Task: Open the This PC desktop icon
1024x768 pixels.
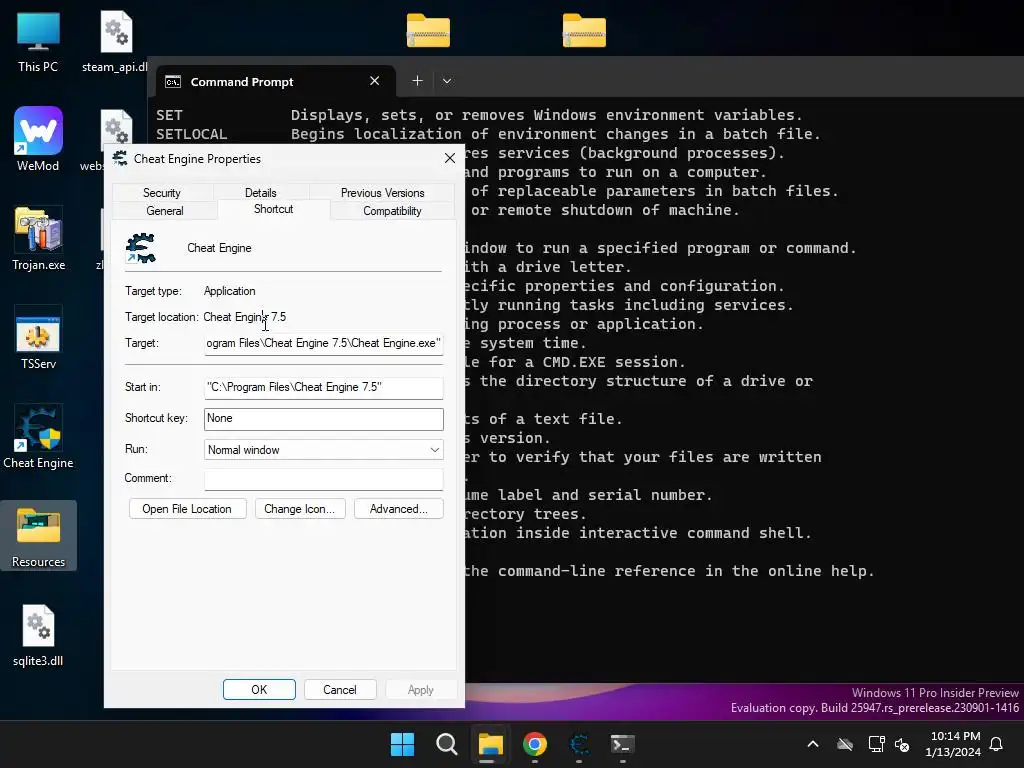Action: point(38,42)
